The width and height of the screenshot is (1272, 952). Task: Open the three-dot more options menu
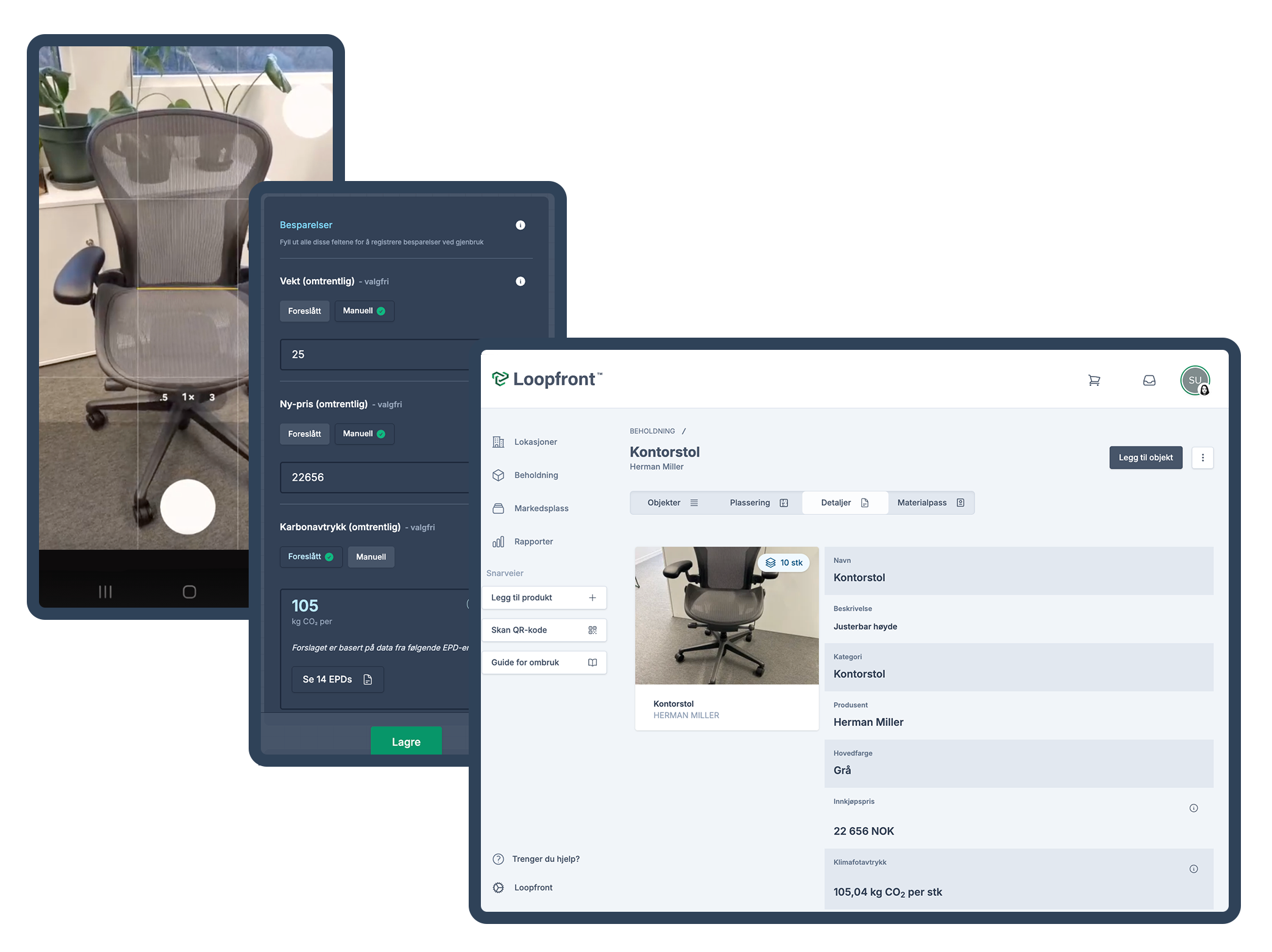(1203, 458)
